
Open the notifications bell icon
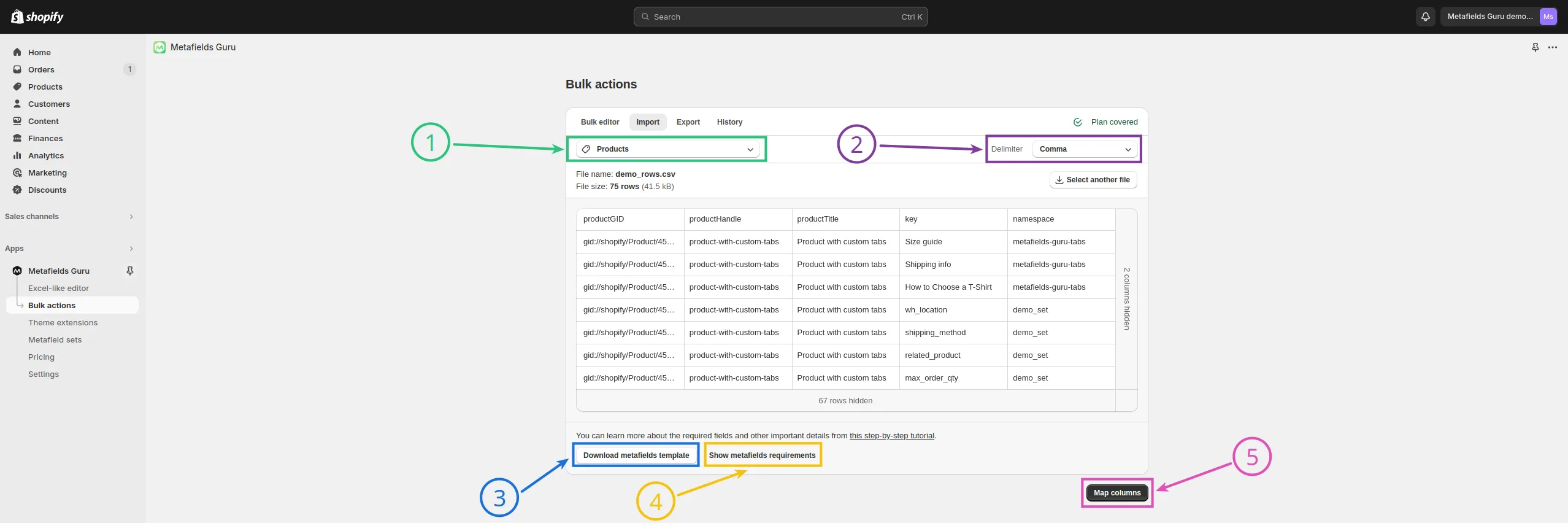[1426, 17]
